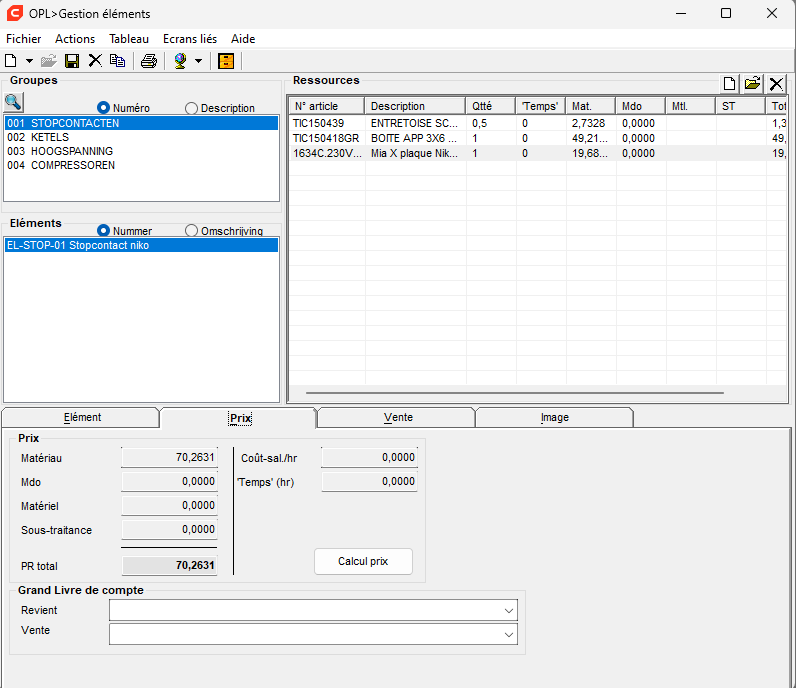Open the Ecrans liés menu

click(190, 39)
